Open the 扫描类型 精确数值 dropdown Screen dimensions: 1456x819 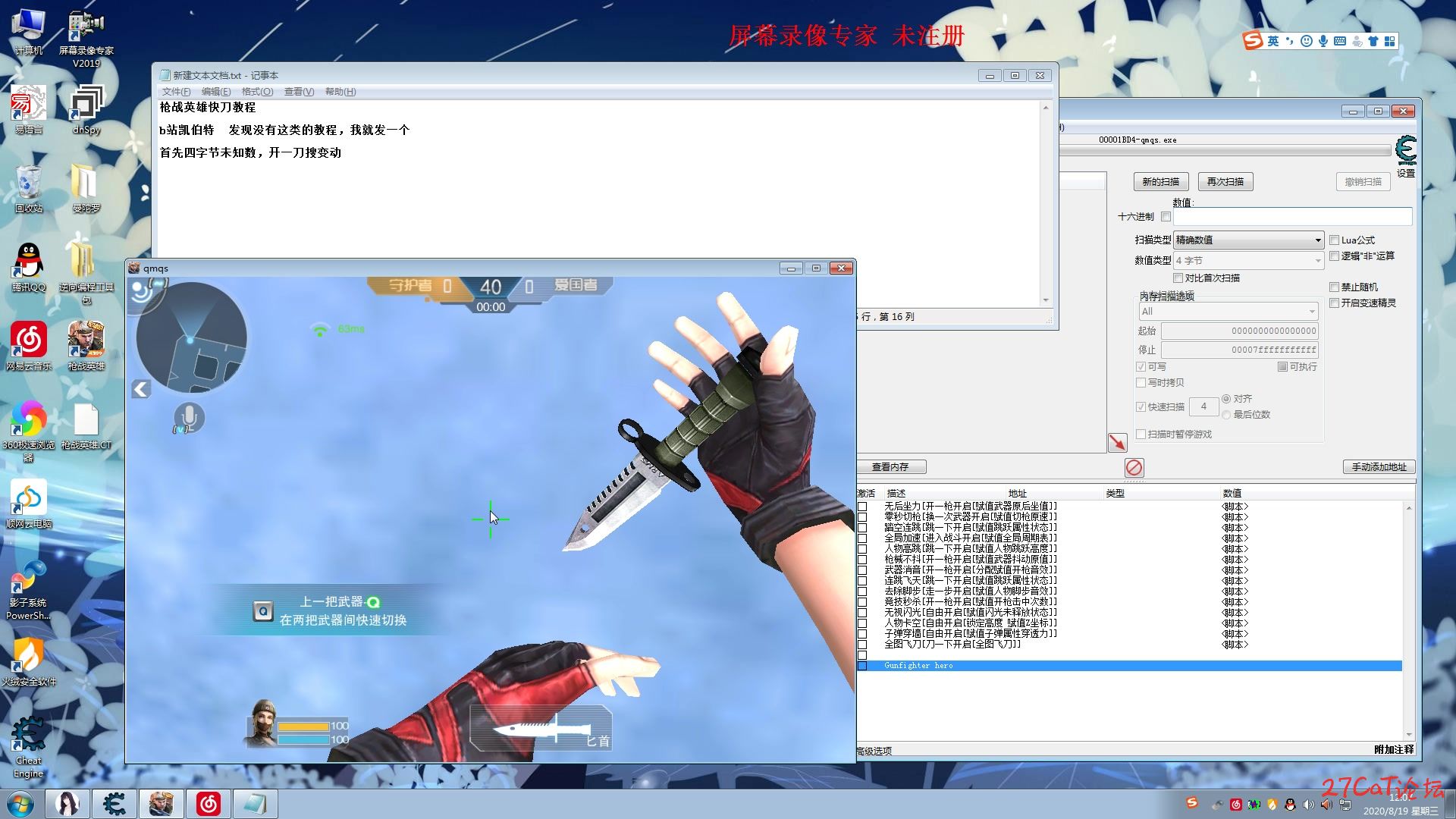pos(1248,240)
